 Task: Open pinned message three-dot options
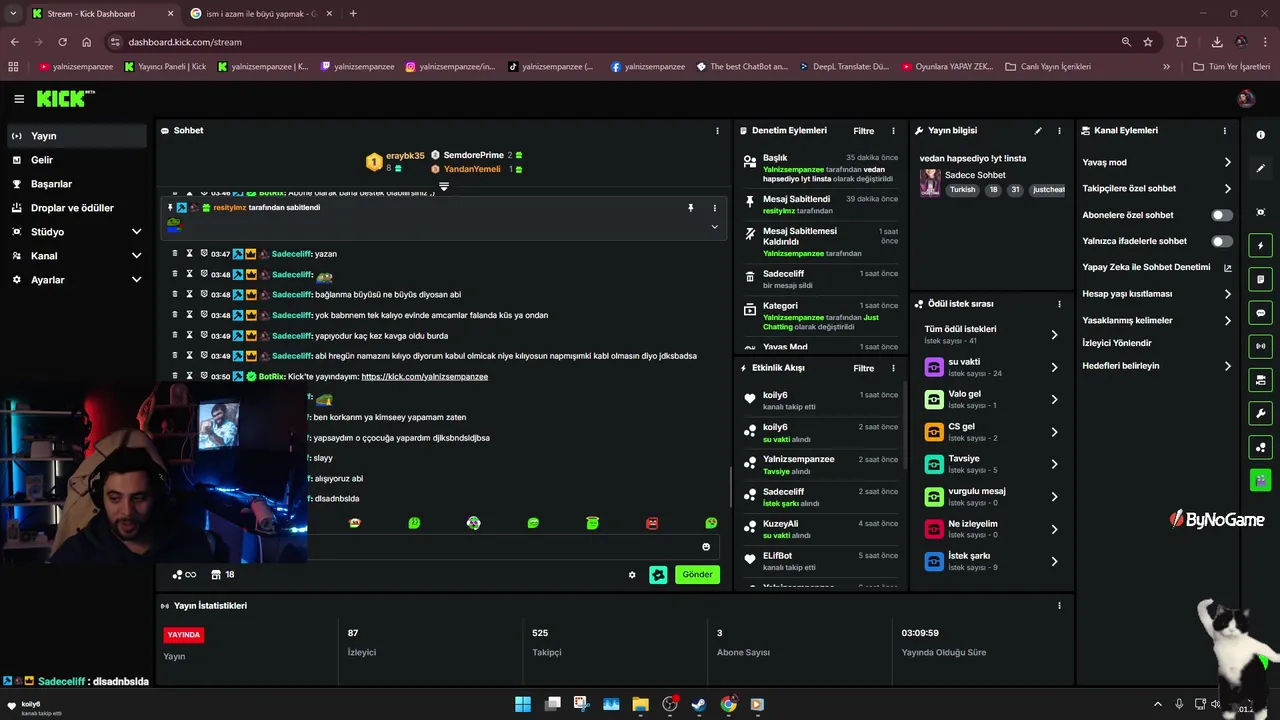(714, 208)
